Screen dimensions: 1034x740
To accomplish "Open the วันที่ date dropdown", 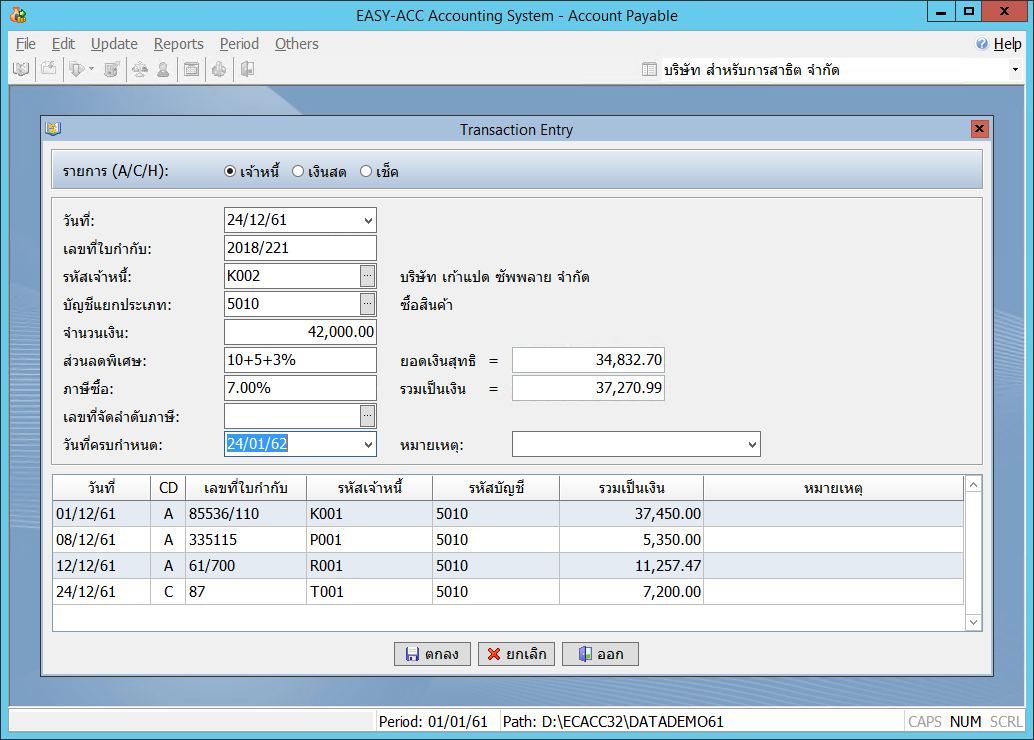I will click(368, 220).
